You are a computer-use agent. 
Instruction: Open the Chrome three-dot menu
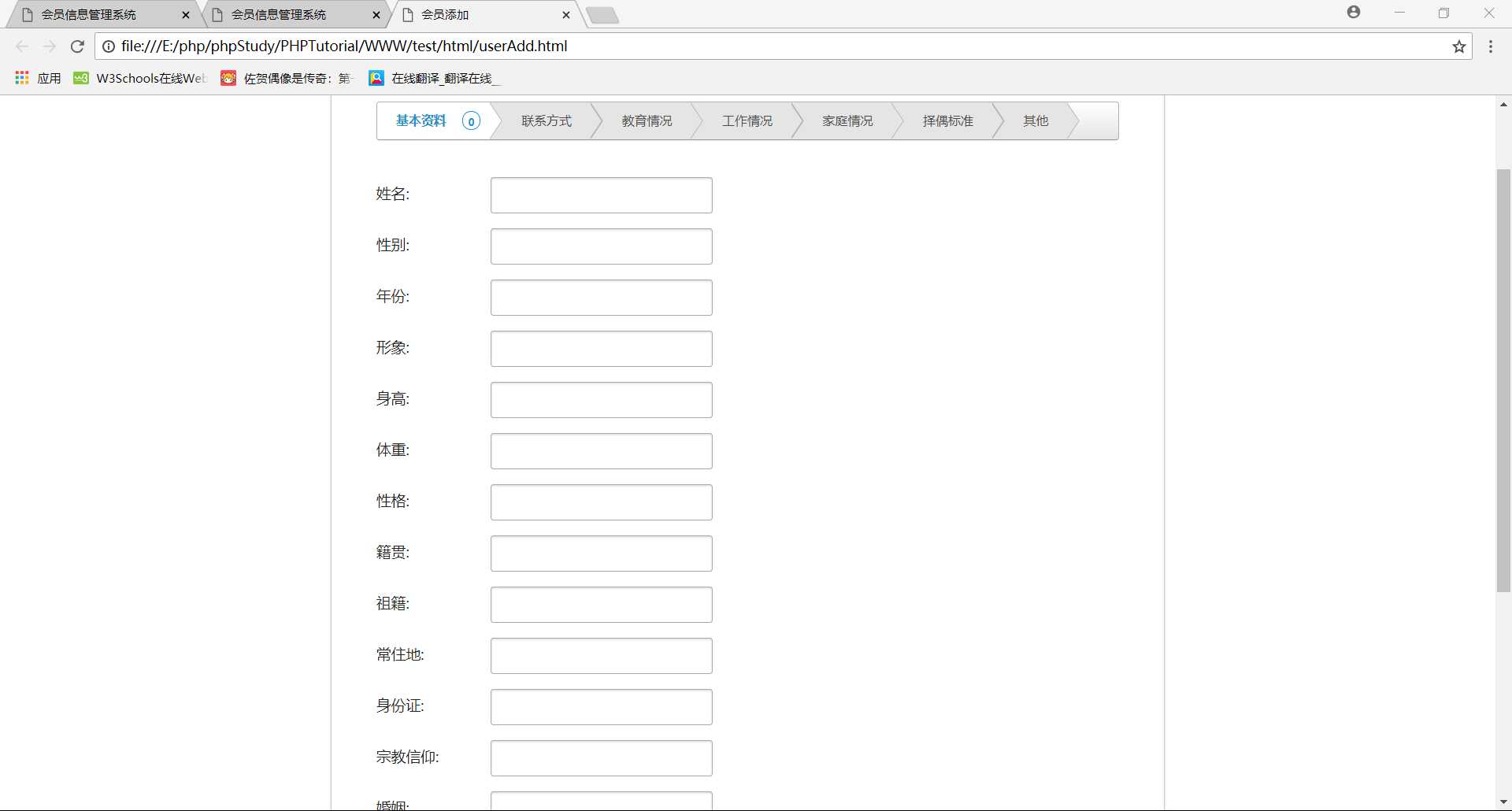coord(1491,46)
